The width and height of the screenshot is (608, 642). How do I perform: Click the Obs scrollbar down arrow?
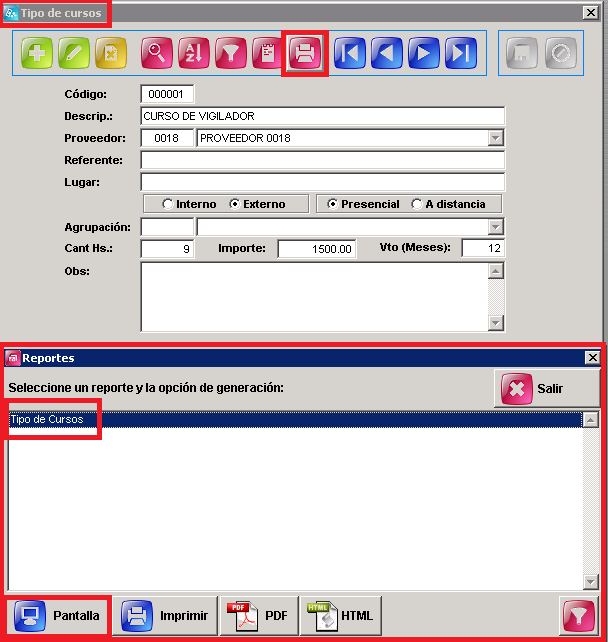click(495, 323)
